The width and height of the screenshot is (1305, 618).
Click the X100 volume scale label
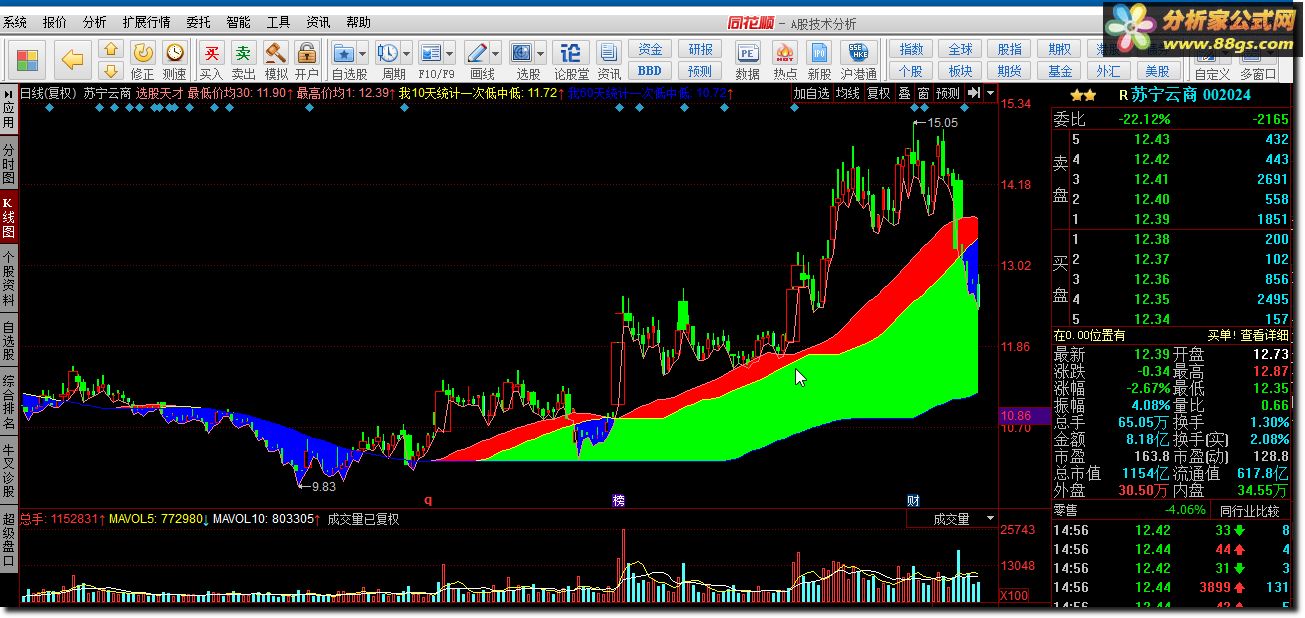point(1015,595)
